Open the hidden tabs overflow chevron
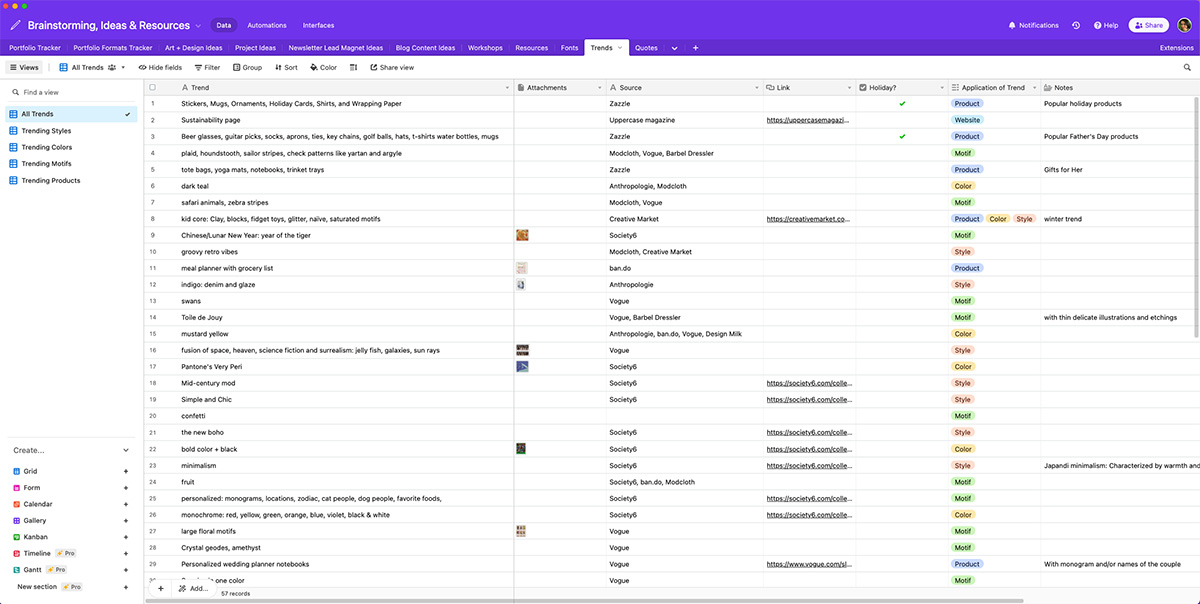The image size is (1200, 604). tap(674, 46)
